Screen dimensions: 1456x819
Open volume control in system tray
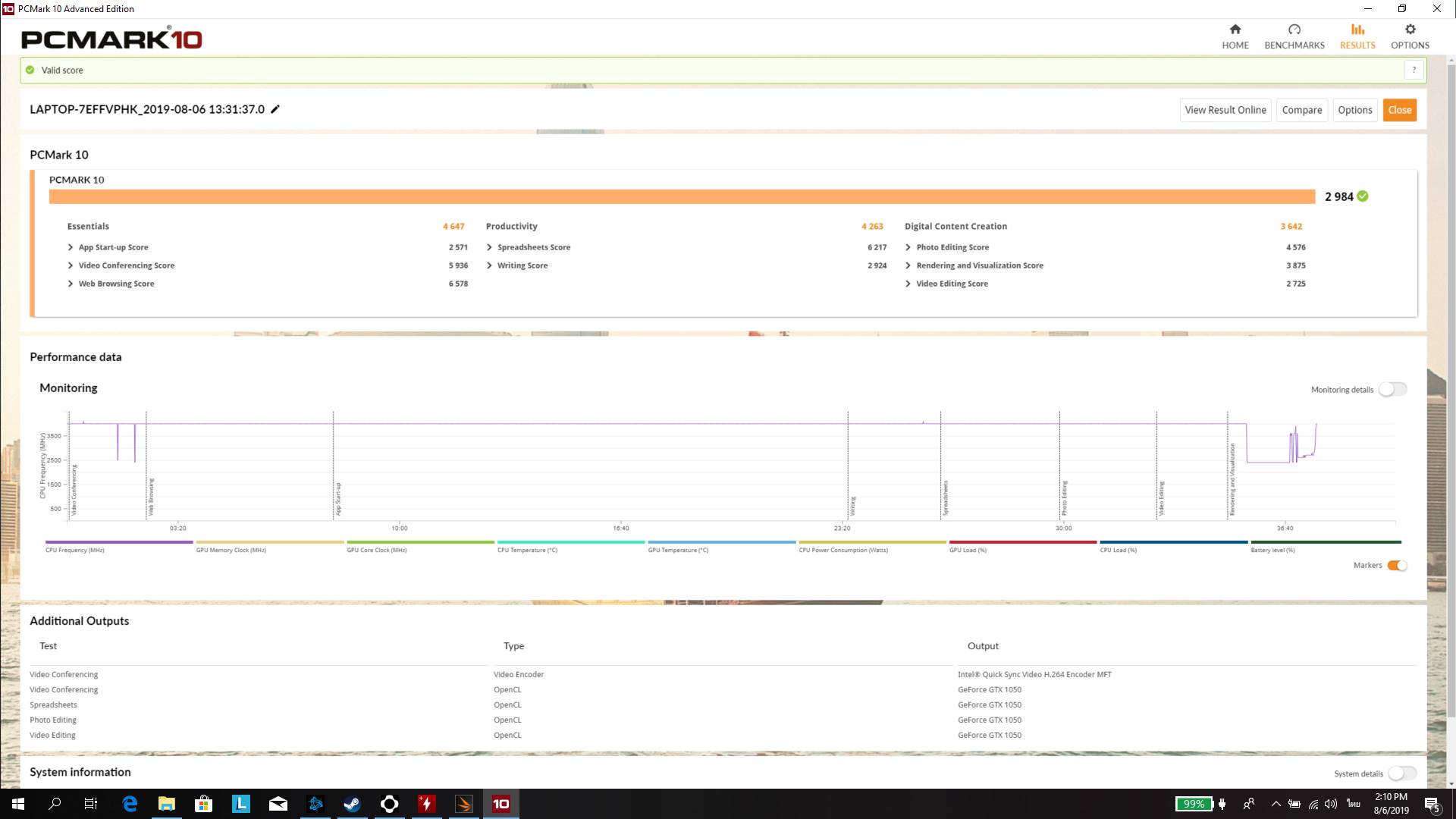point(1332,804)
